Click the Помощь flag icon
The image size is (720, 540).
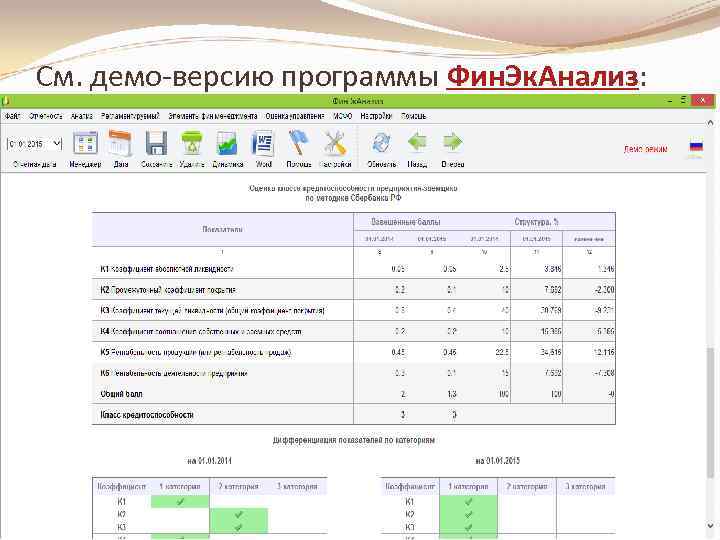point(298,143)
